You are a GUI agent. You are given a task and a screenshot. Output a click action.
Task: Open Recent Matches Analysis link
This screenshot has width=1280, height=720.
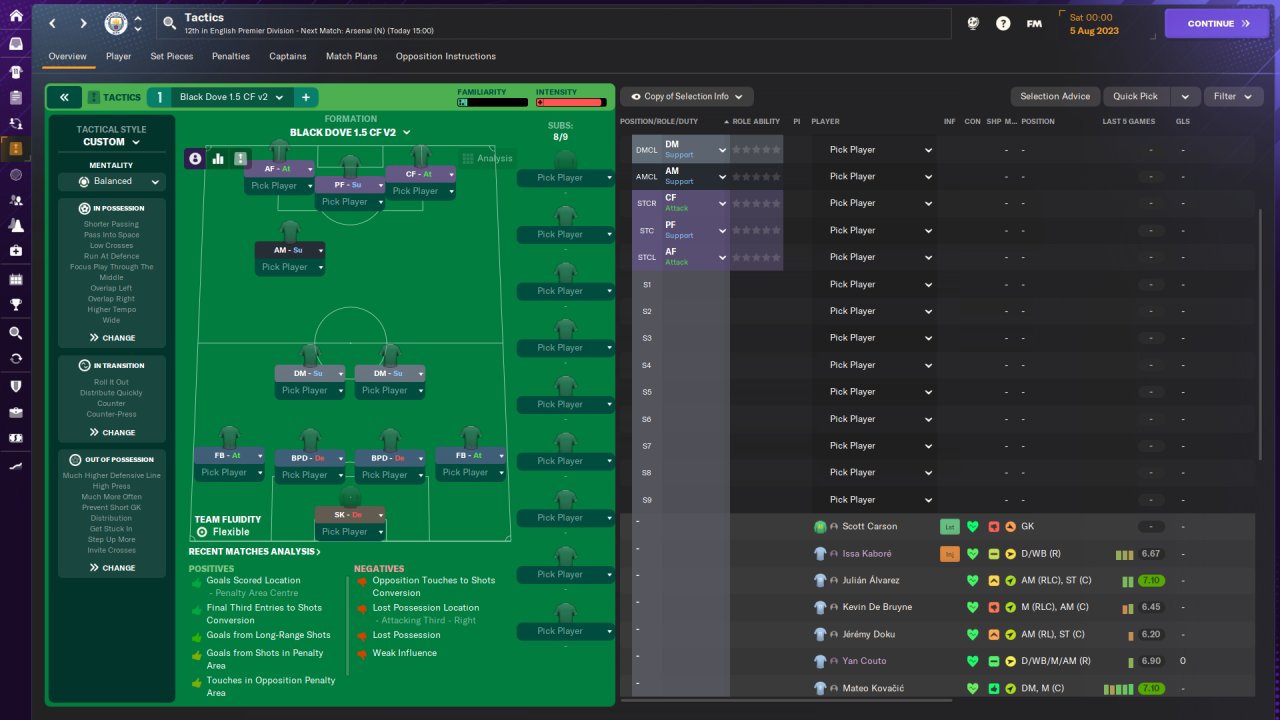(255, 552)
